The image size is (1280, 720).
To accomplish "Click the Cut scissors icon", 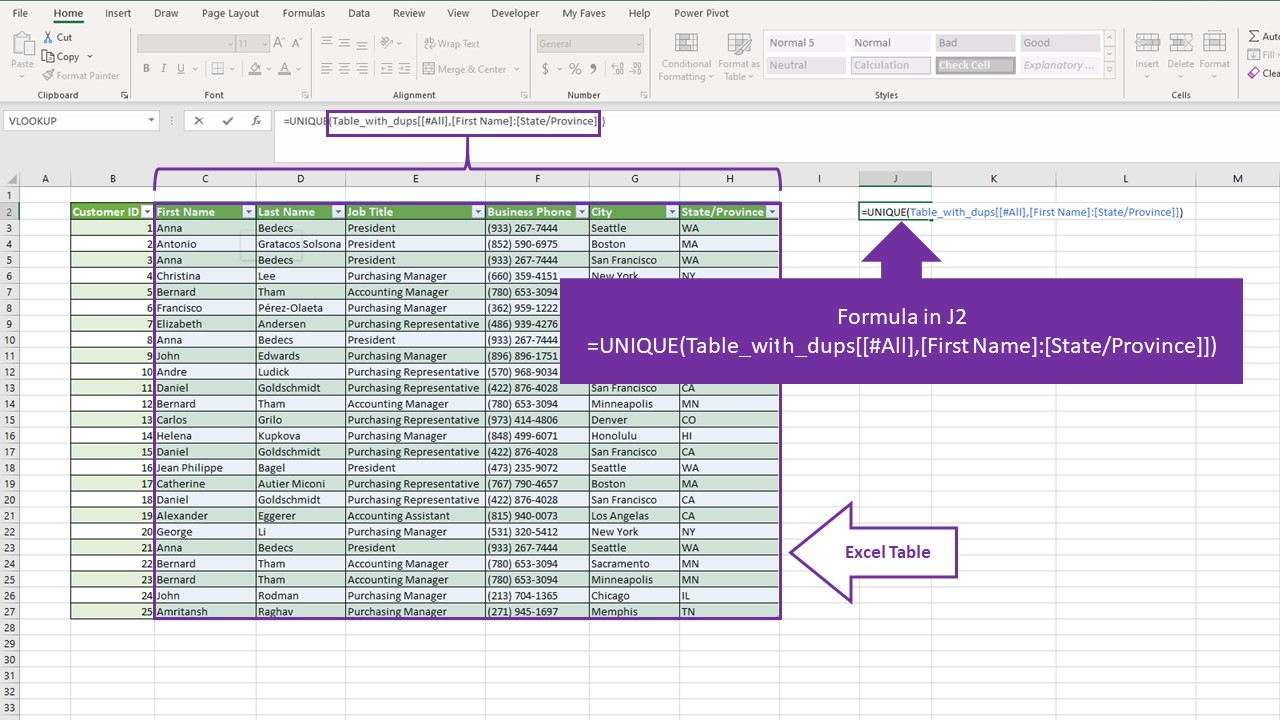I will point(49,38).
